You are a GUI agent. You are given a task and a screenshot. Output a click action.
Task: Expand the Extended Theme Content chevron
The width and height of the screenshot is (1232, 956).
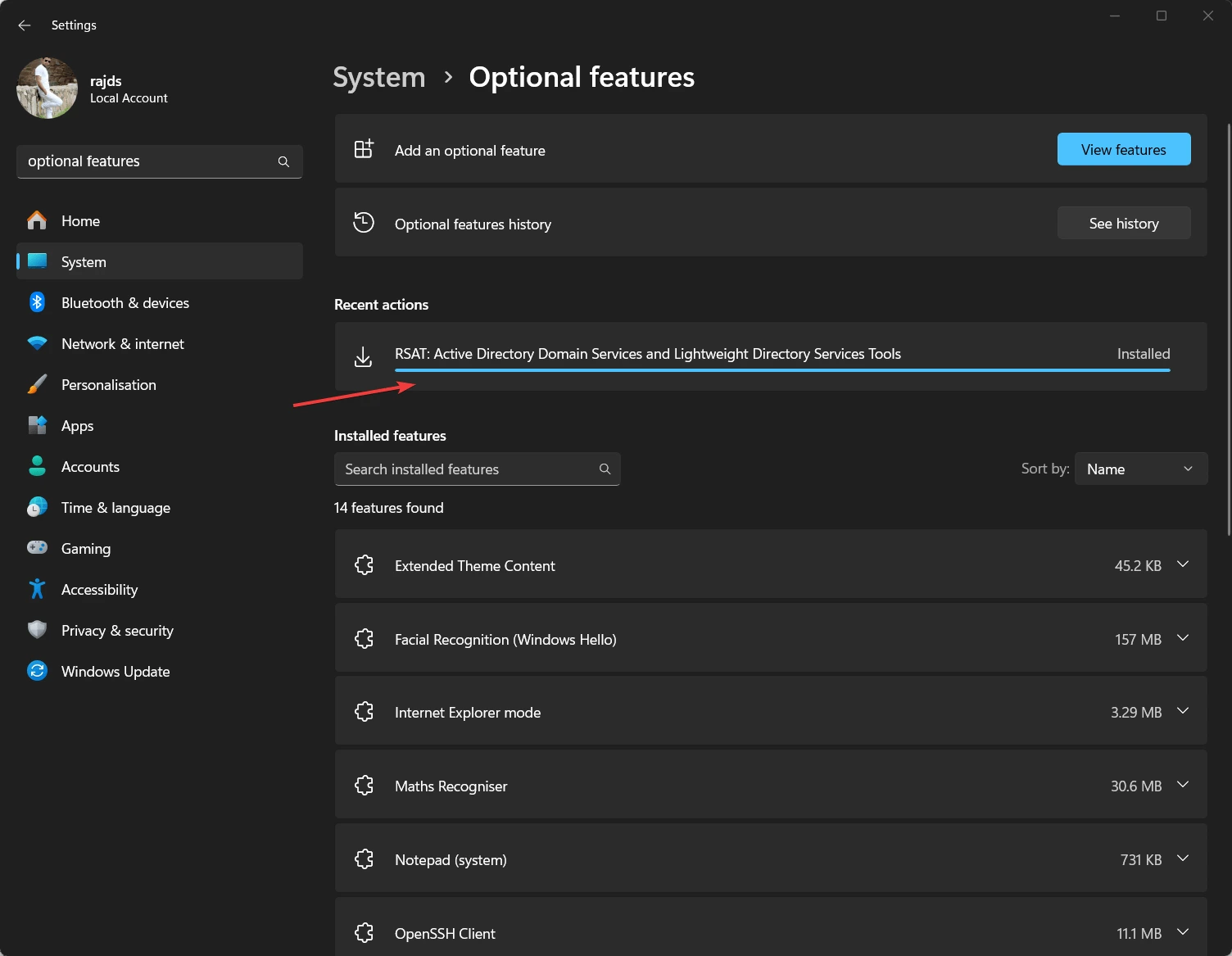1183,564
